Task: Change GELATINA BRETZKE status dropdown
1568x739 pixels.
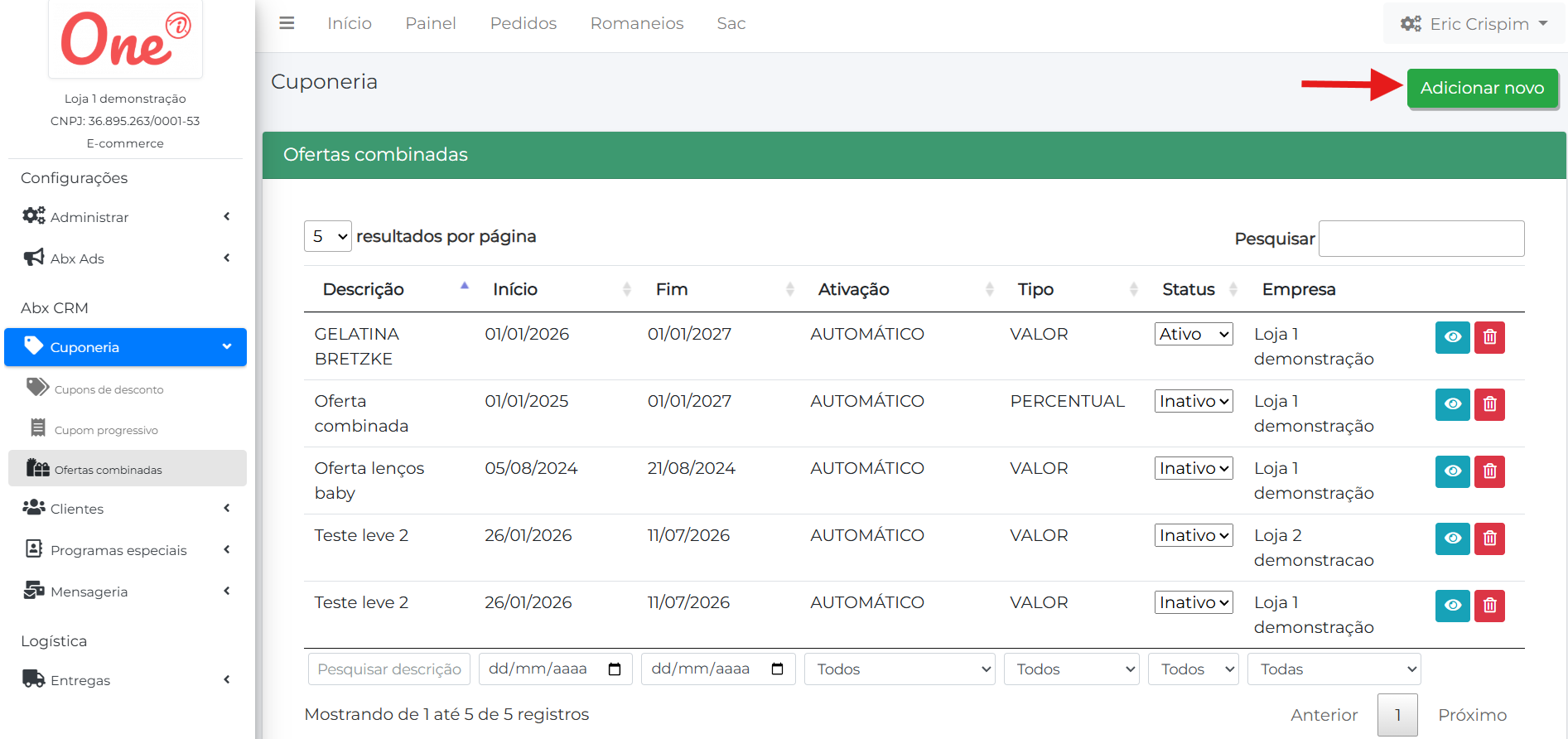Action: pyautogui.click(x=1194, y=334)
